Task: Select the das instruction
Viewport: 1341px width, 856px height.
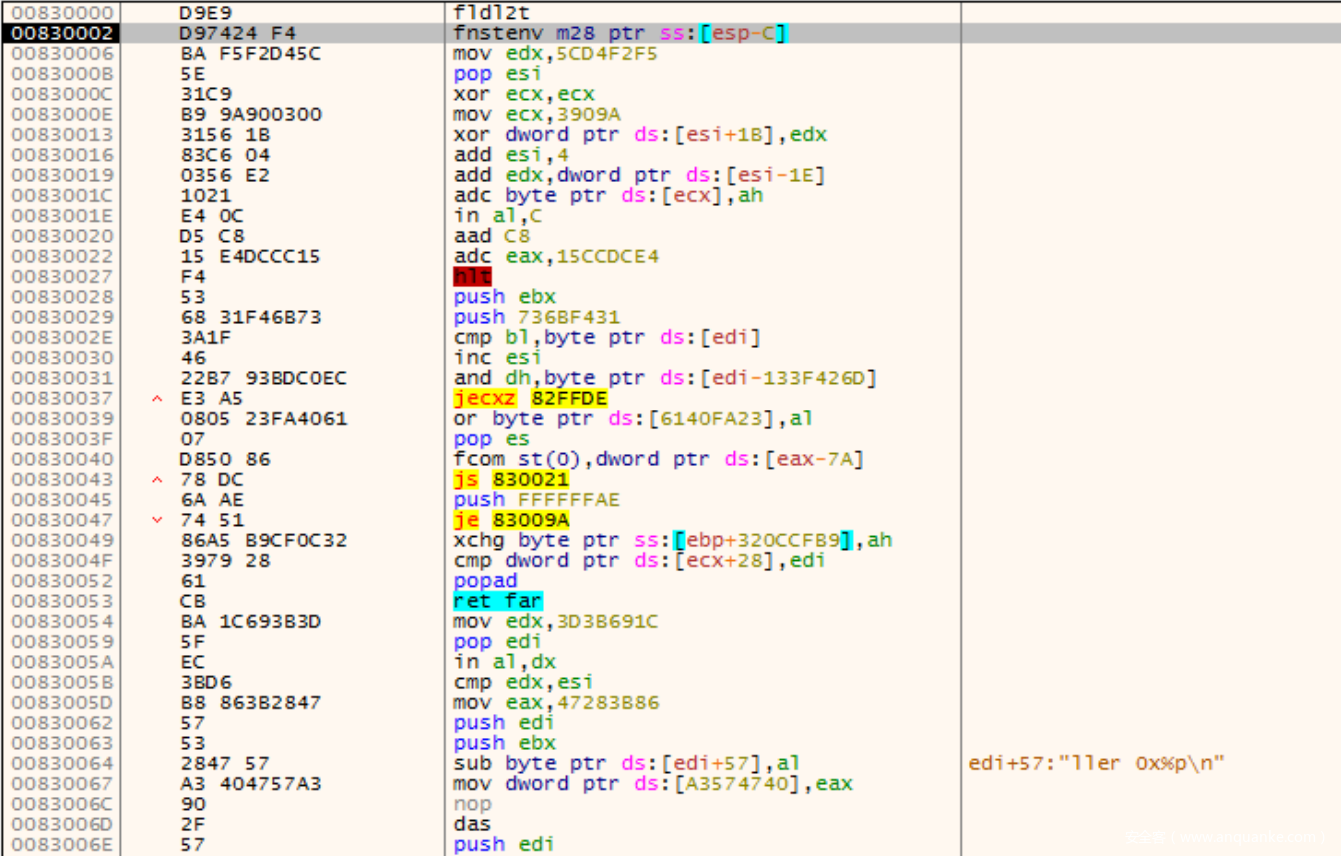Action: [x=472, y=824]
